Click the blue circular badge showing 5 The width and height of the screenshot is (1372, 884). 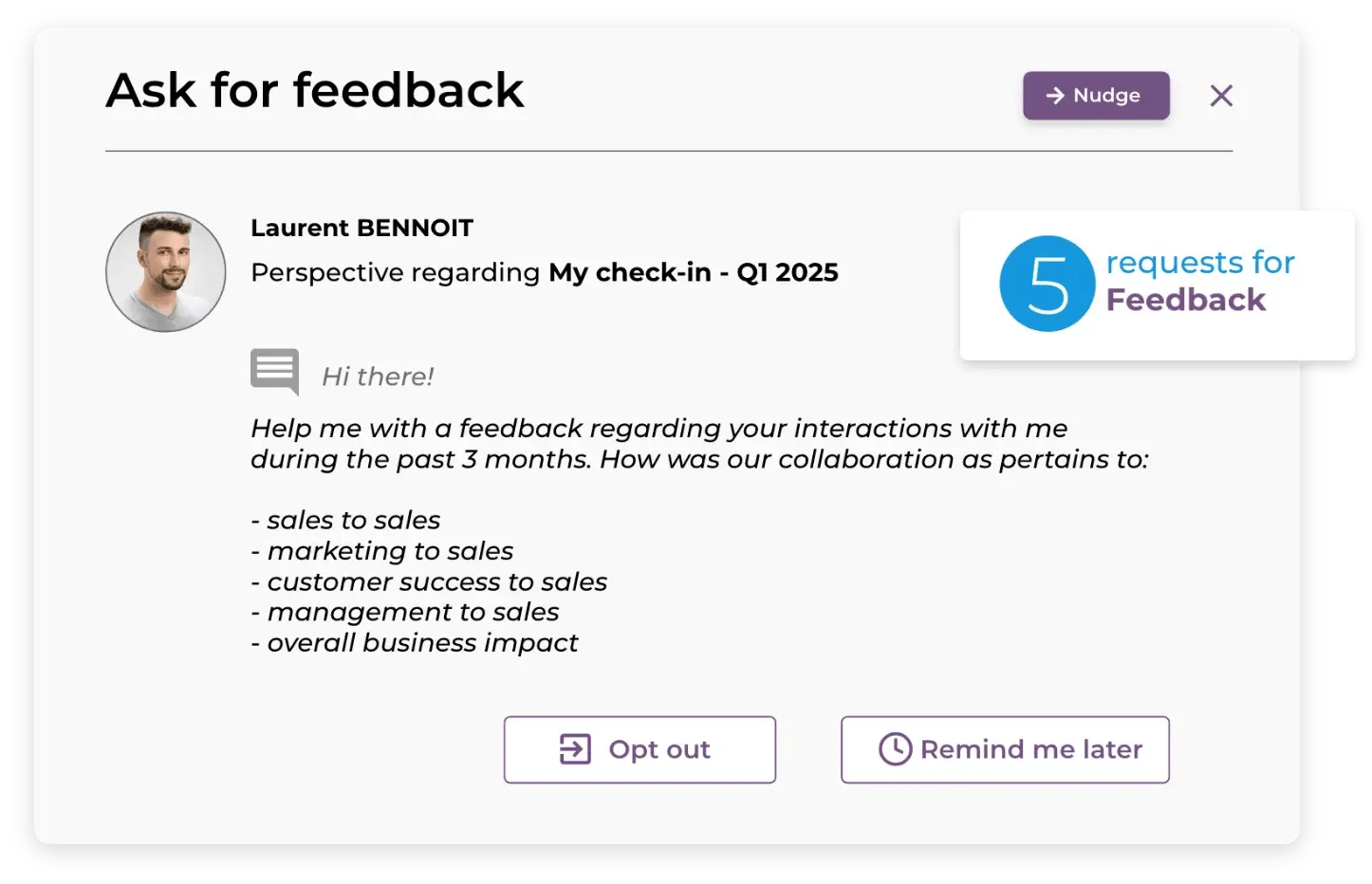1047,284
